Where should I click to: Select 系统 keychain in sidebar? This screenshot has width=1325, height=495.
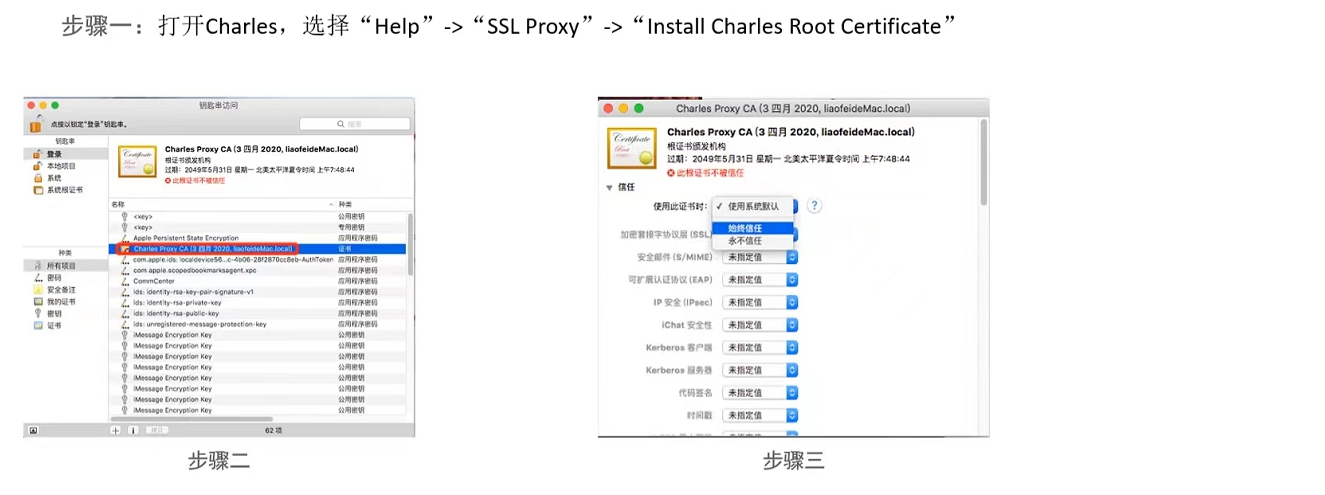(66, 178)
